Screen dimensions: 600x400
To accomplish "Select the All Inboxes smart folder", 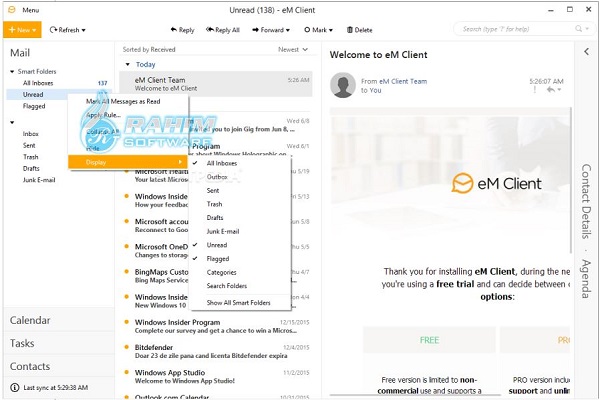I will [38, 83].
